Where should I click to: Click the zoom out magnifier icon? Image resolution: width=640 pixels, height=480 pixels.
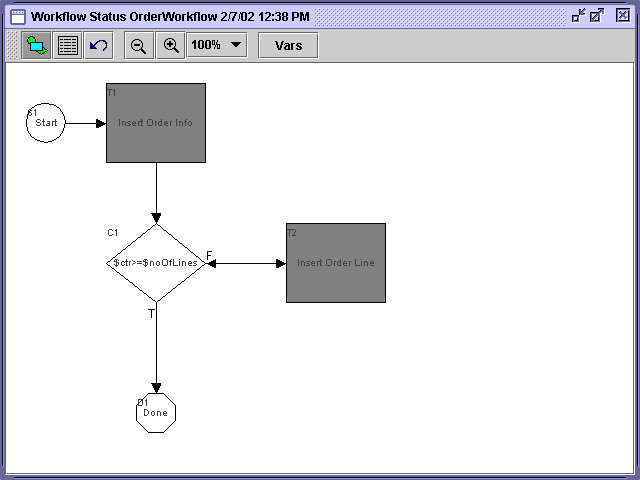tap(139, 45)
